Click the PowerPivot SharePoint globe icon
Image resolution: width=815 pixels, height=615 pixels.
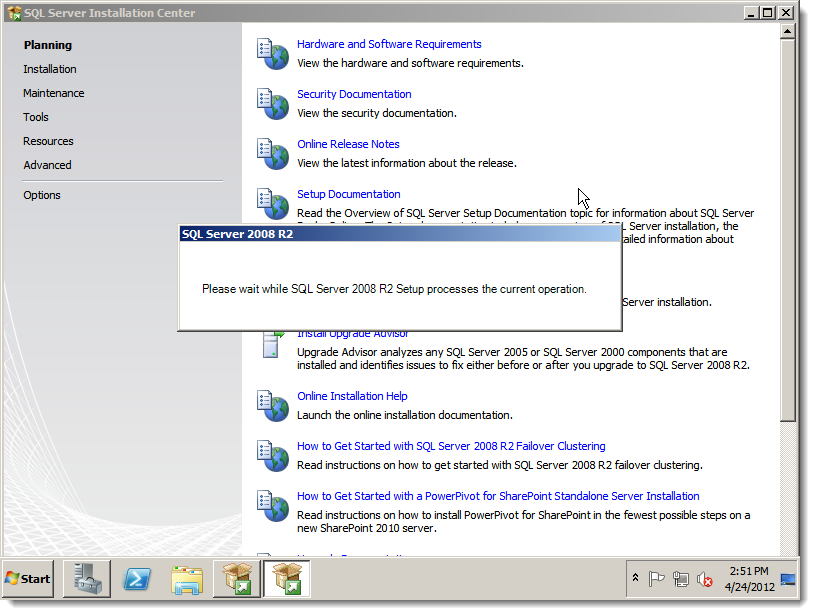[x=273, y=505]
